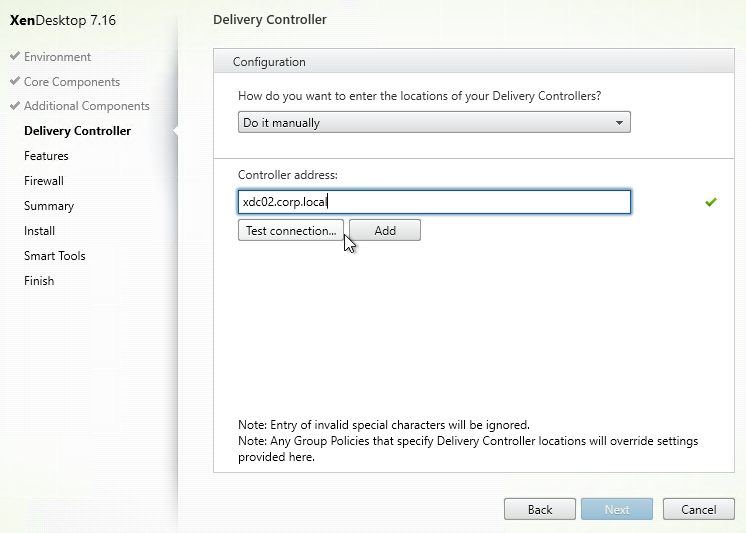Open the Core Components step
Image resolution: width=746 pixels, height=533 pixels.
coord(72,82)
